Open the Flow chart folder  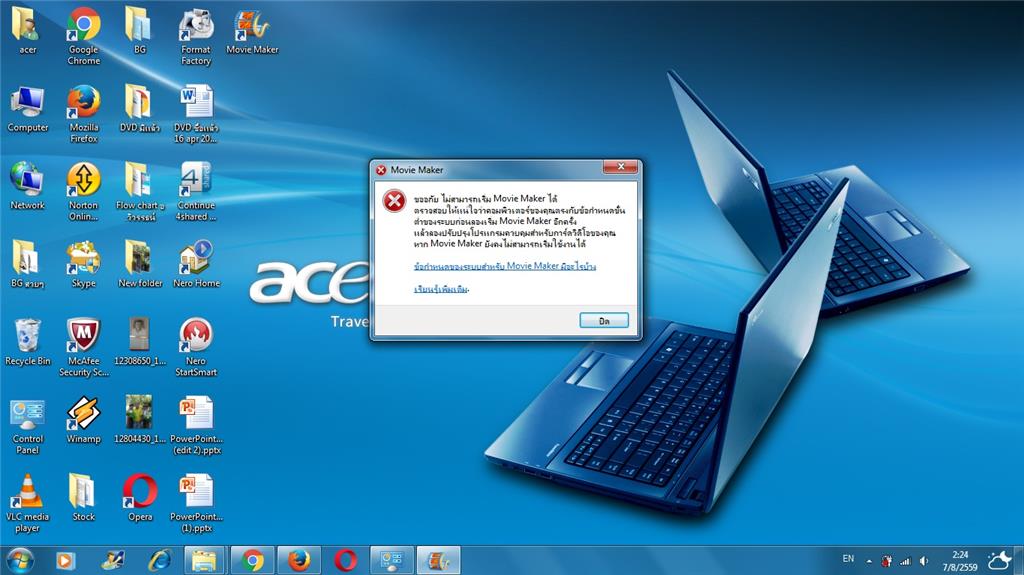pos(139,191)
